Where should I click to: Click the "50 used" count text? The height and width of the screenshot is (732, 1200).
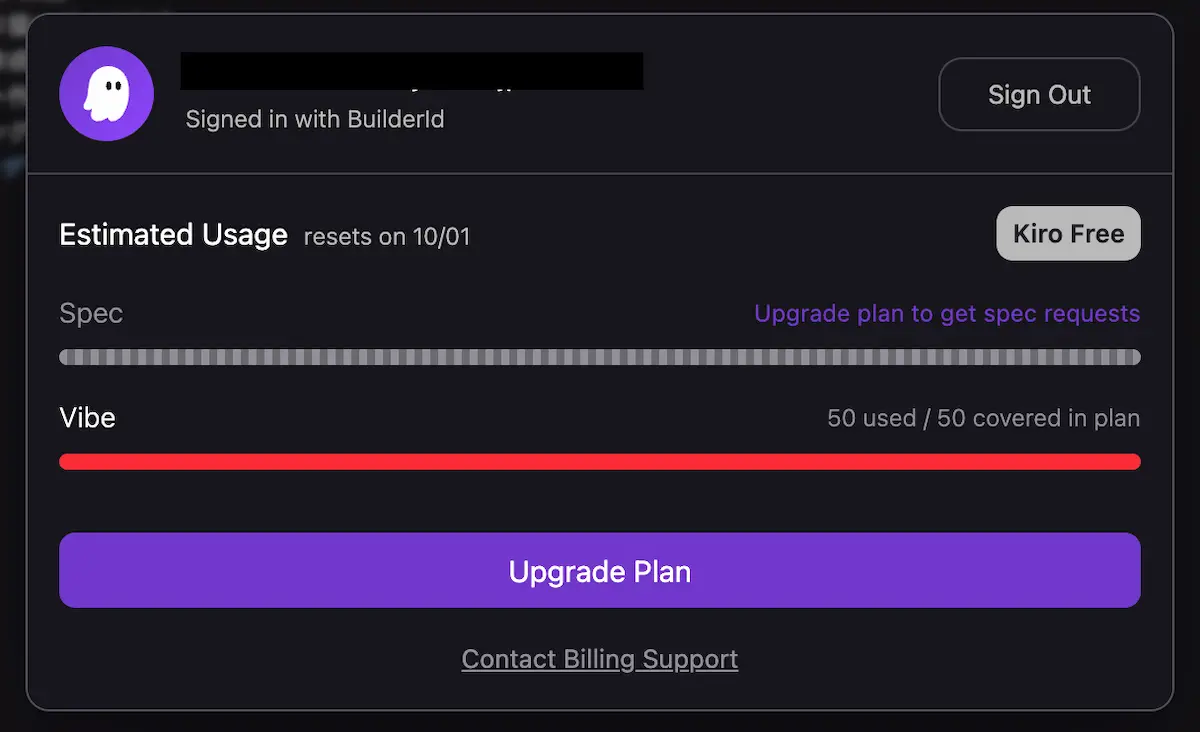(x=871, y=418)
